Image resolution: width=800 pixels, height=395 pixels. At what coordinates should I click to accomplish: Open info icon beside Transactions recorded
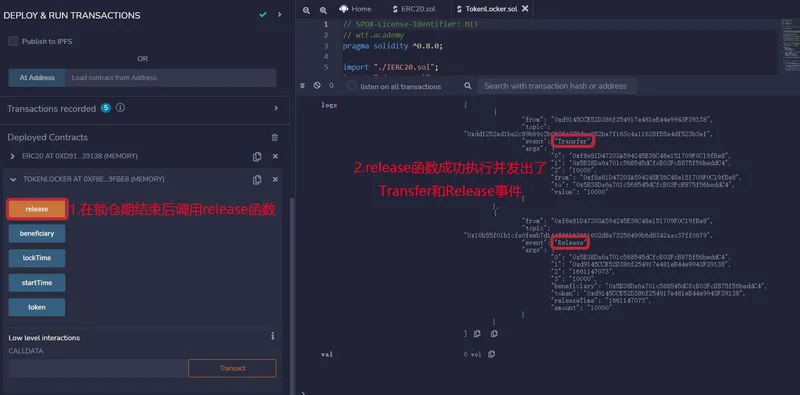[120, 108]
